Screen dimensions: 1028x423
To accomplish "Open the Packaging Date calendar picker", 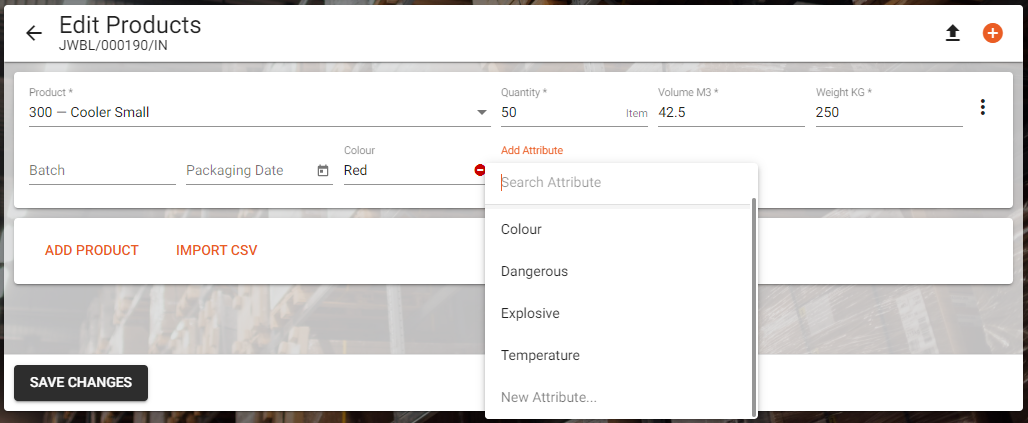I will coord(323,171).
